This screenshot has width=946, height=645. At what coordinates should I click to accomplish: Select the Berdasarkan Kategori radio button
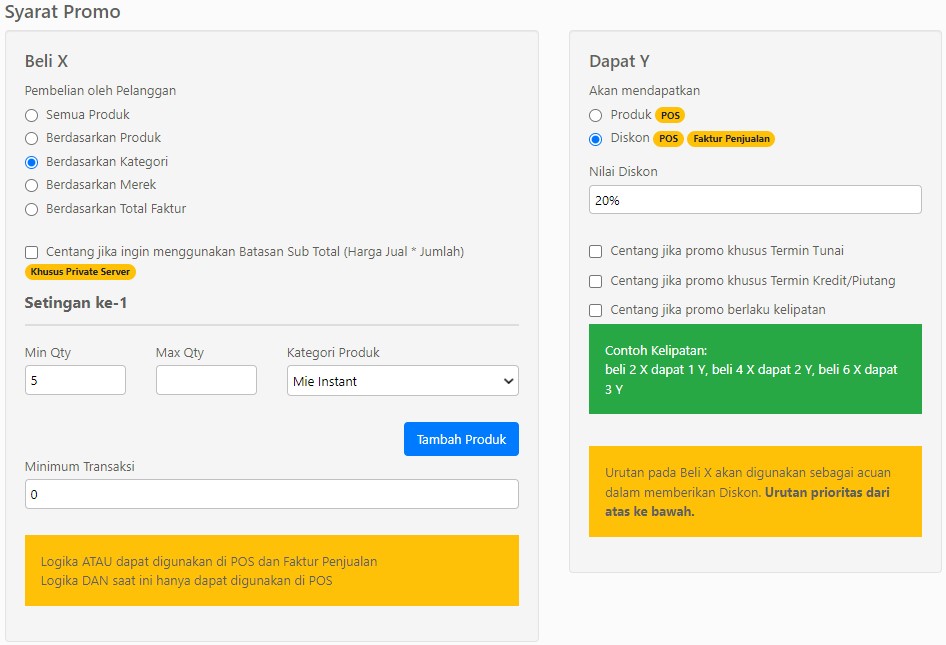tap(32, 162)
